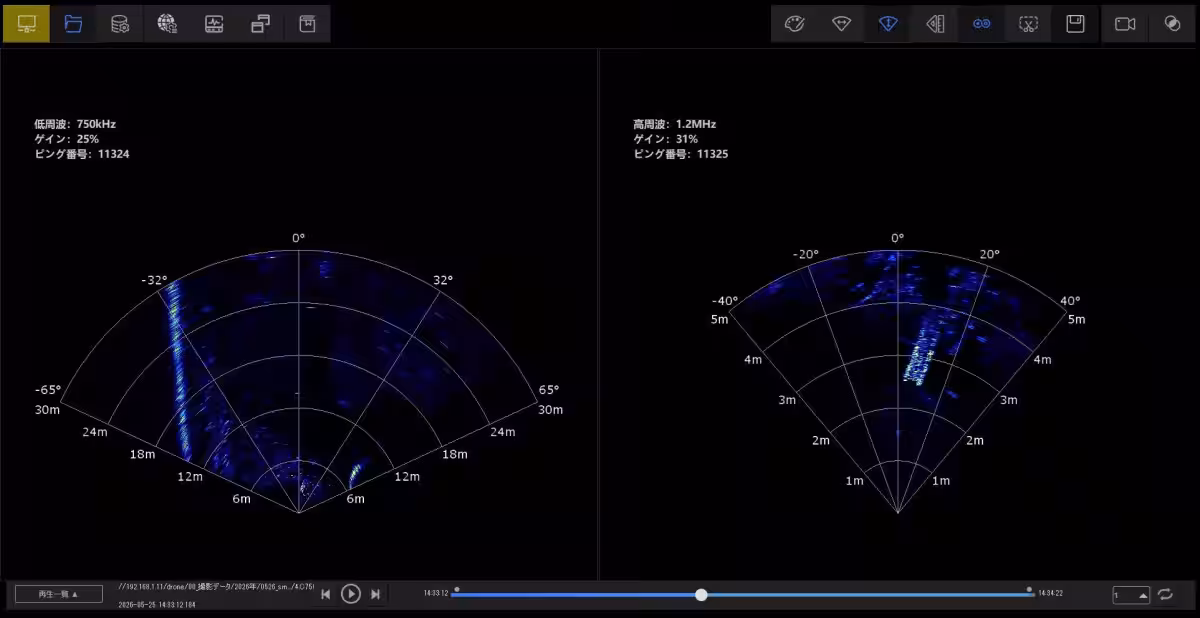The image size is (1200, 618).
Task: Start video recording with camera icon
Action: click(x=1125, y=24)
